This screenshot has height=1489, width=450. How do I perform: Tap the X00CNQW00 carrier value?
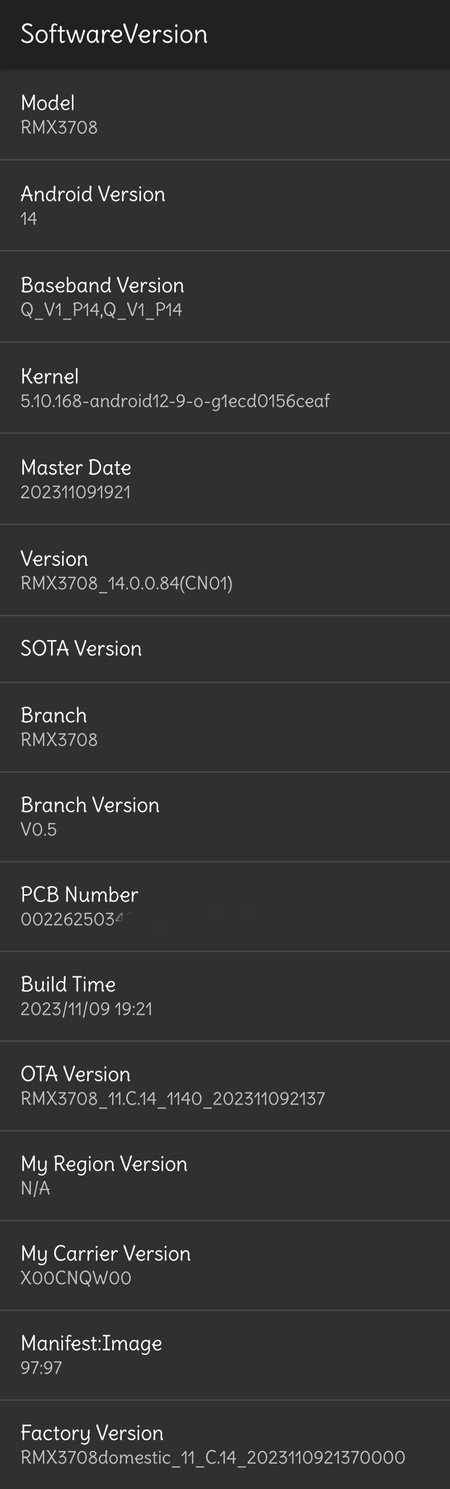(76, 1278)
